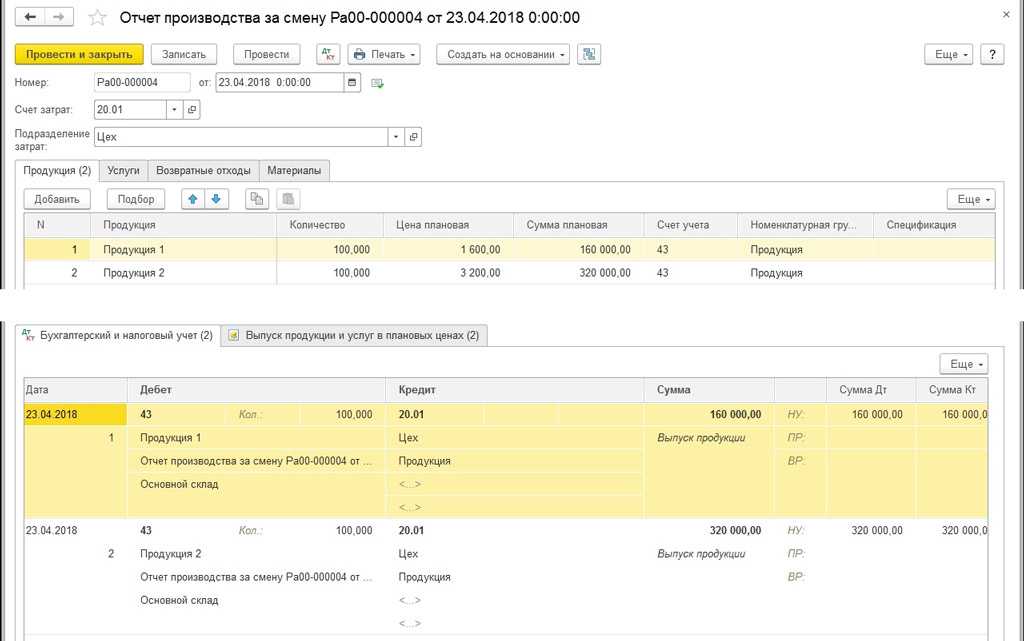This screenshot has height=641, width=1024.
Task: Click the Записать button
Action: (x=184, y=54)
